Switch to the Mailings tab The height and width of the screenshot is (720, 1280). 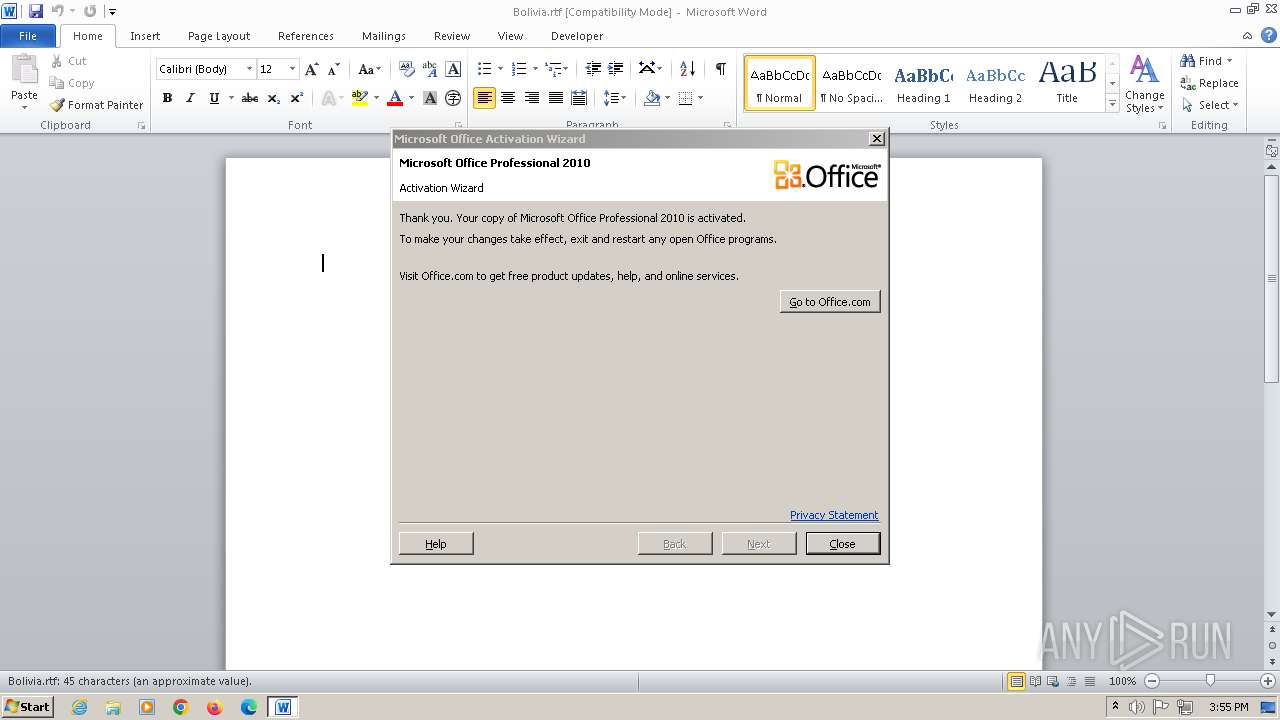pos(384,36)
